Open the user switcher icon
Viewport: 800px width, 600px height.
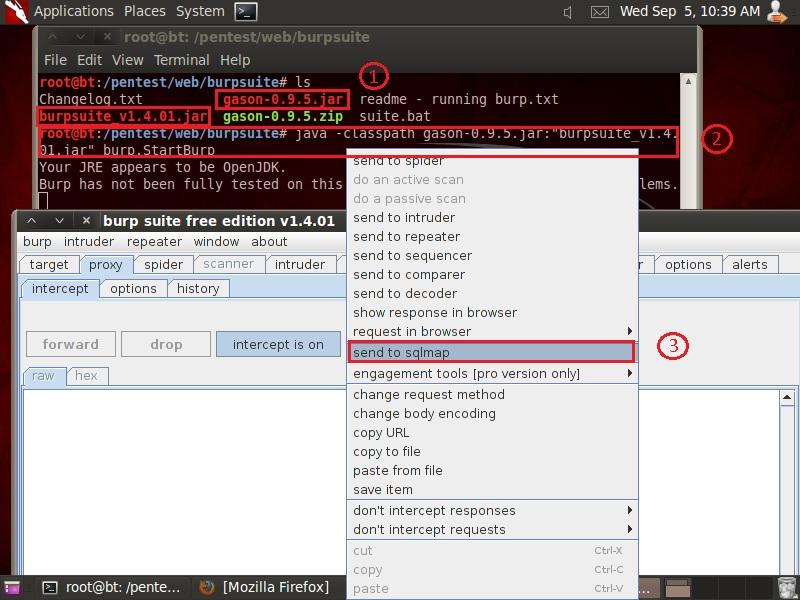777,11
